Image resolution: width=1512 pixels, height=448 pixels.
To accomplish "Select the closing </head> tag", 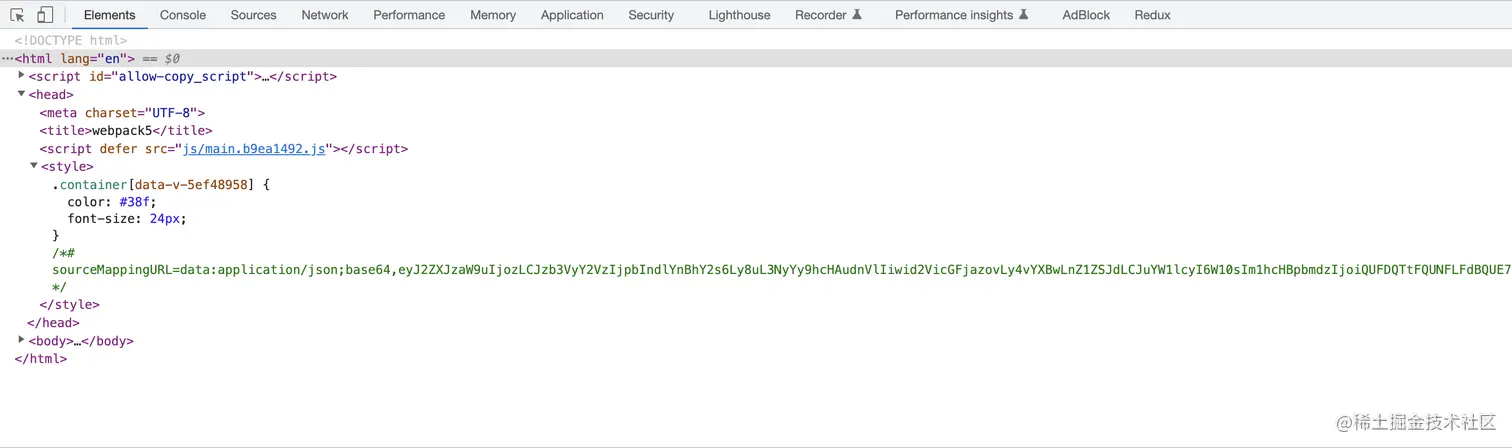I will pyautogui.click(x=54, y=323).
